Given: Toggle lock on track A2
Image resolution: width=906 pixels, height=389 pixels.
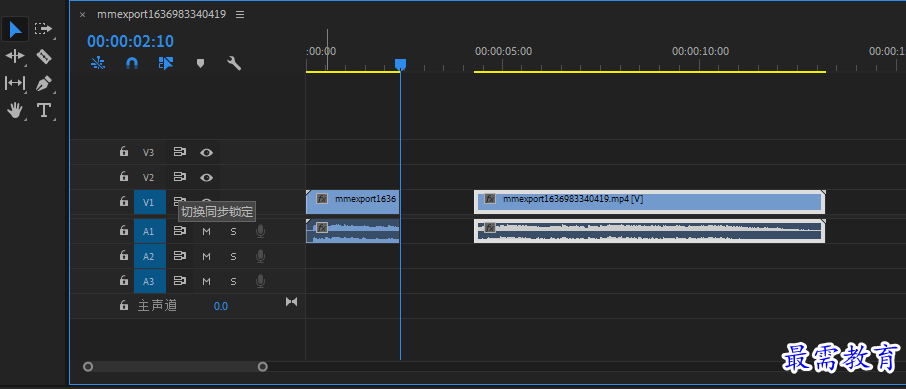Looking at the screenshot, I should pyautogui.click(x=123, y=255).
